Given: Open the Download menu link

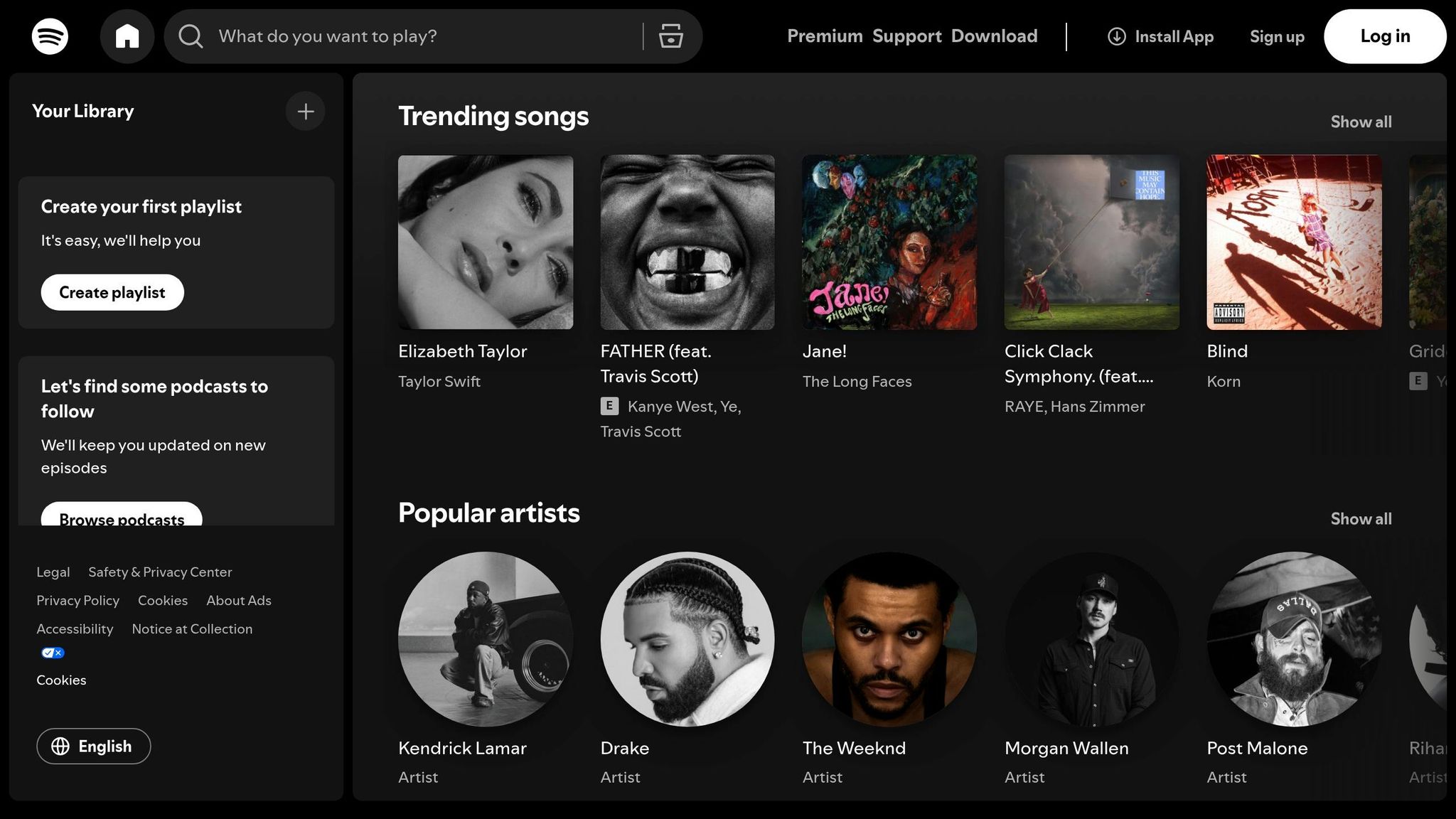Looking at the screenshot, I should (995, 36).
